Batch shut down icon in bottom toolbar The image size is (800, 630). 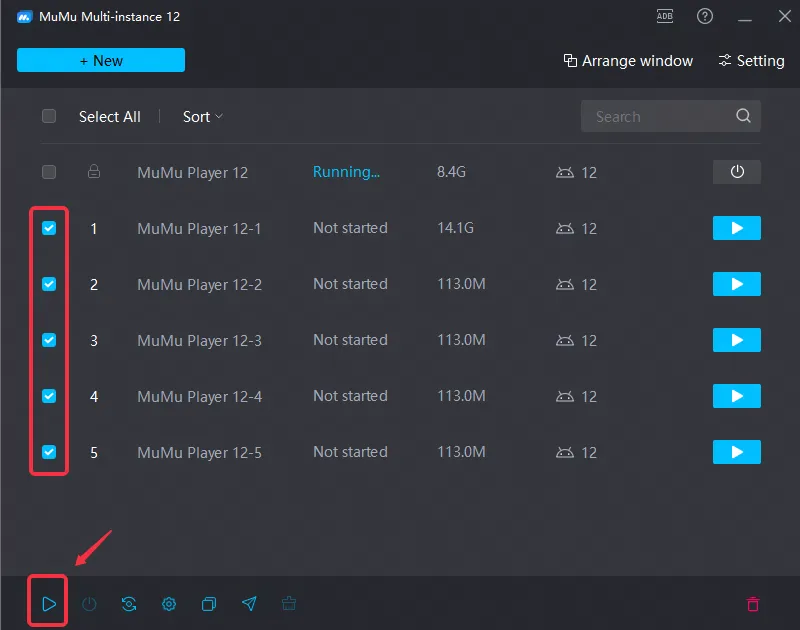coord(89,604)
